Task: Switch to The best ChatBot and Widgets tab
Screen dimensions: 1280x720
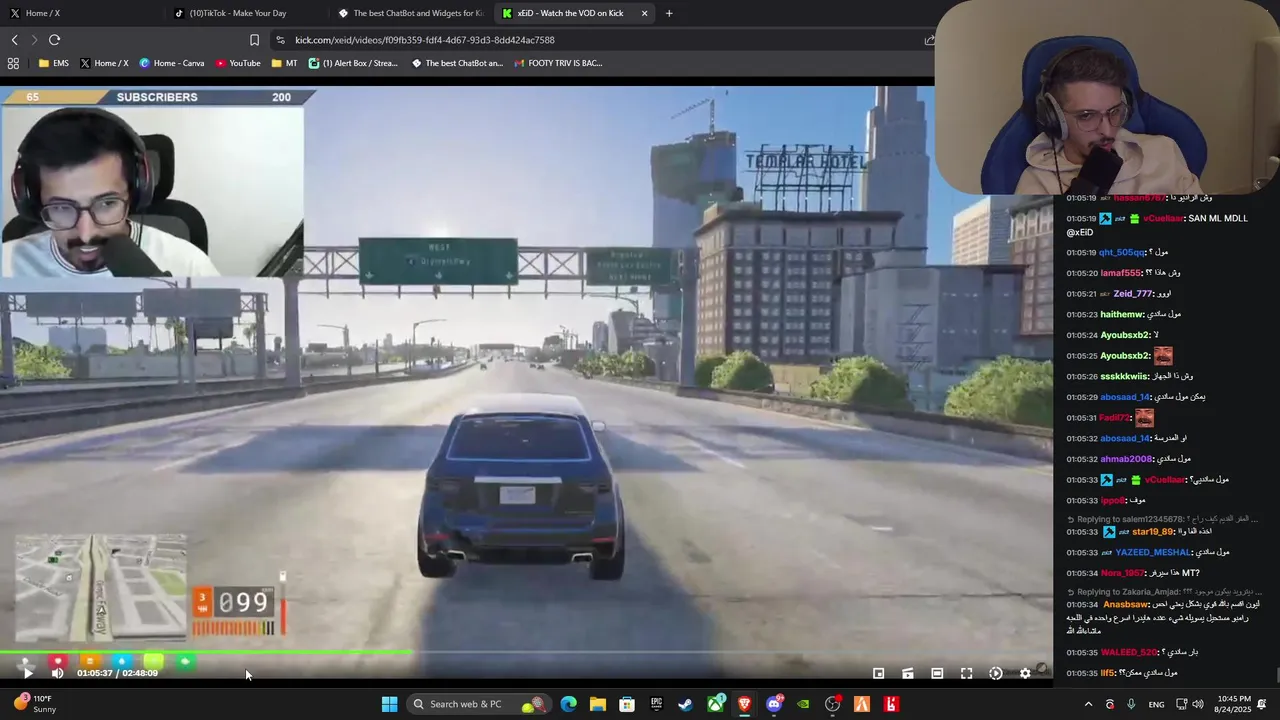Action: [410, 13]
